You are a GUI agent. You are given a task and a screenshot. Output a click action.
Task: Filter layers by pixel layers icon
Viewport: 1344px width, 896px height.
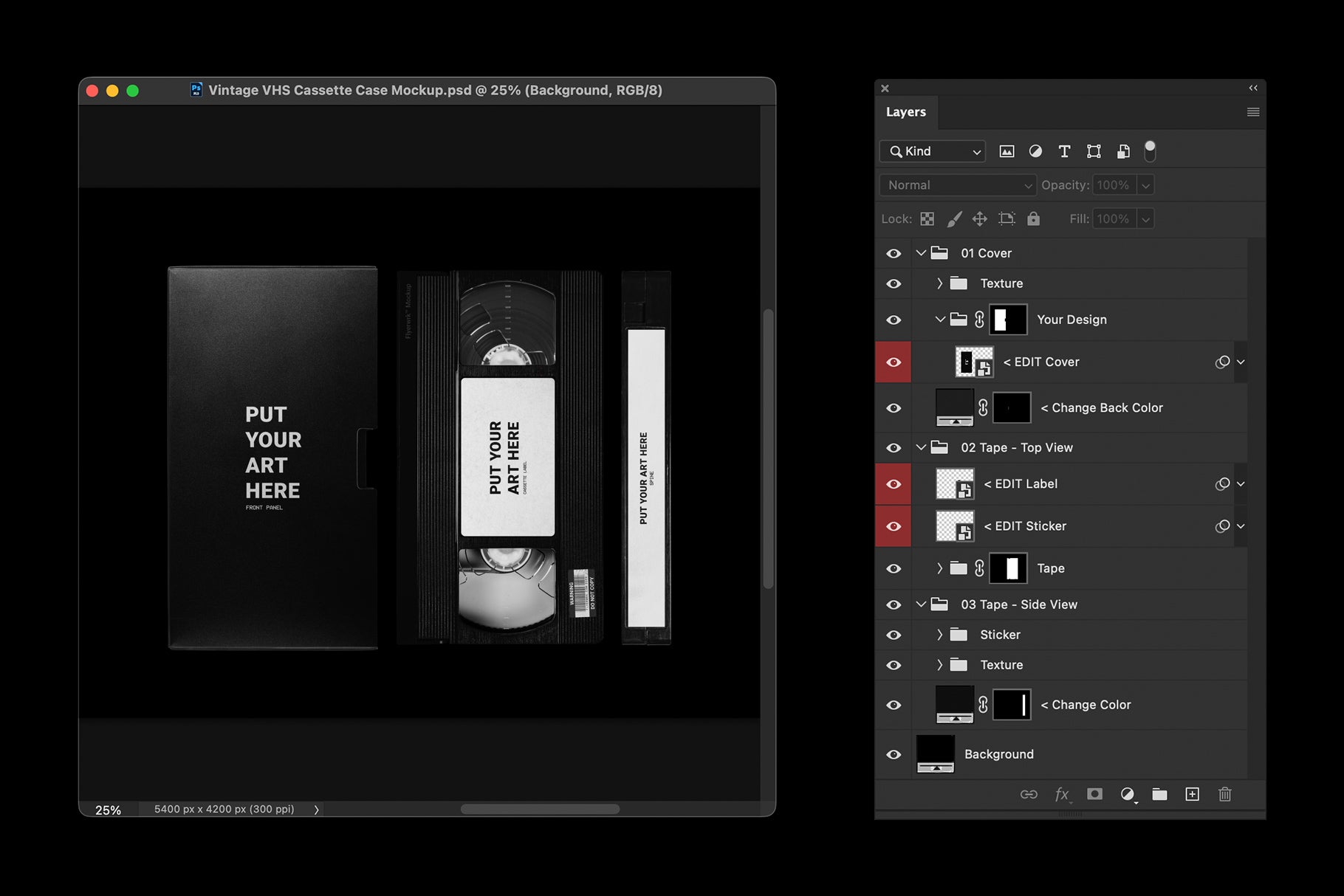(1007, 151)
